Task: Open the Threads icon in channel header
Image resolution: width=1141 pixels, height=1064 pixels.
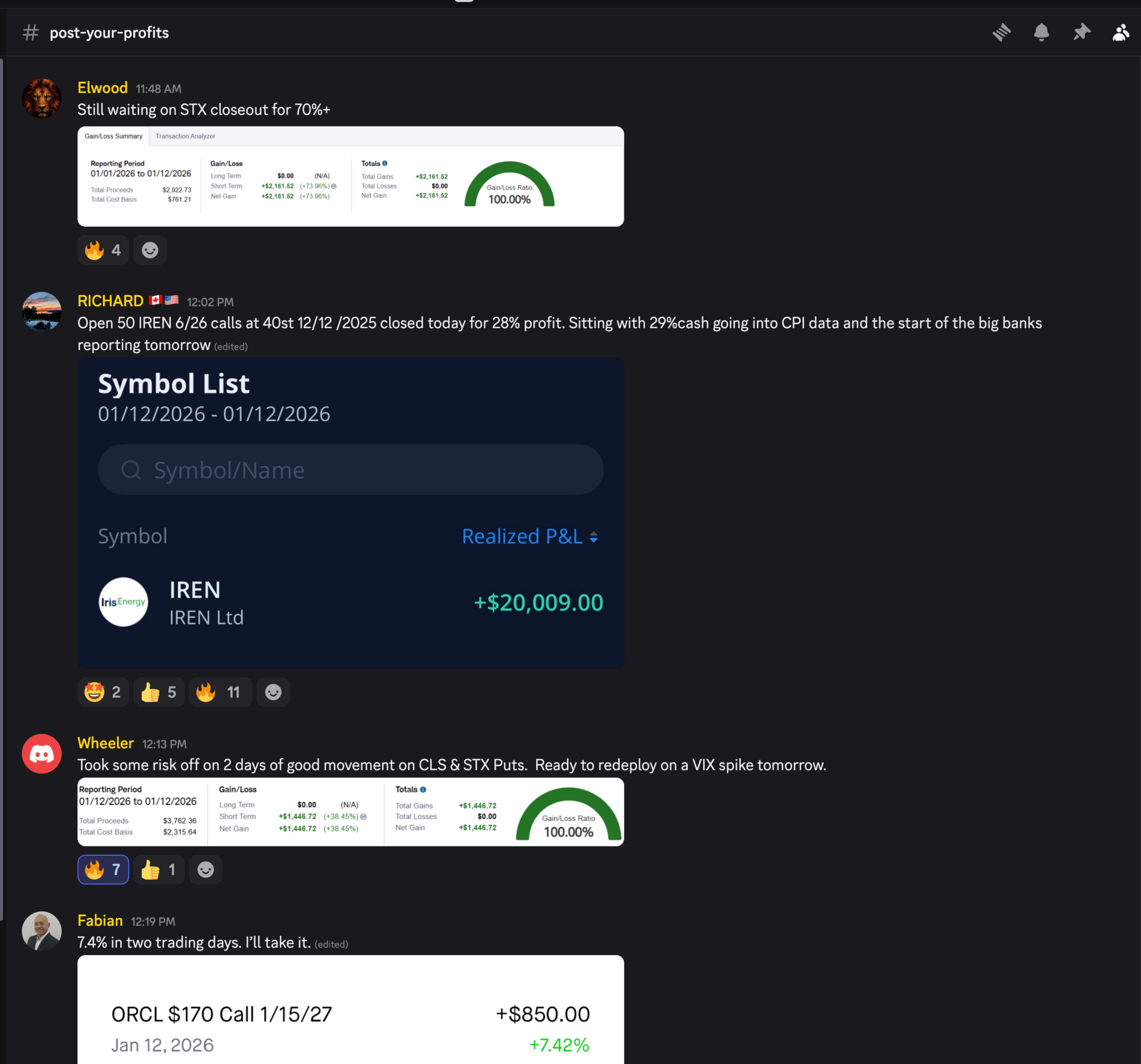Action: click(1001, 32)
